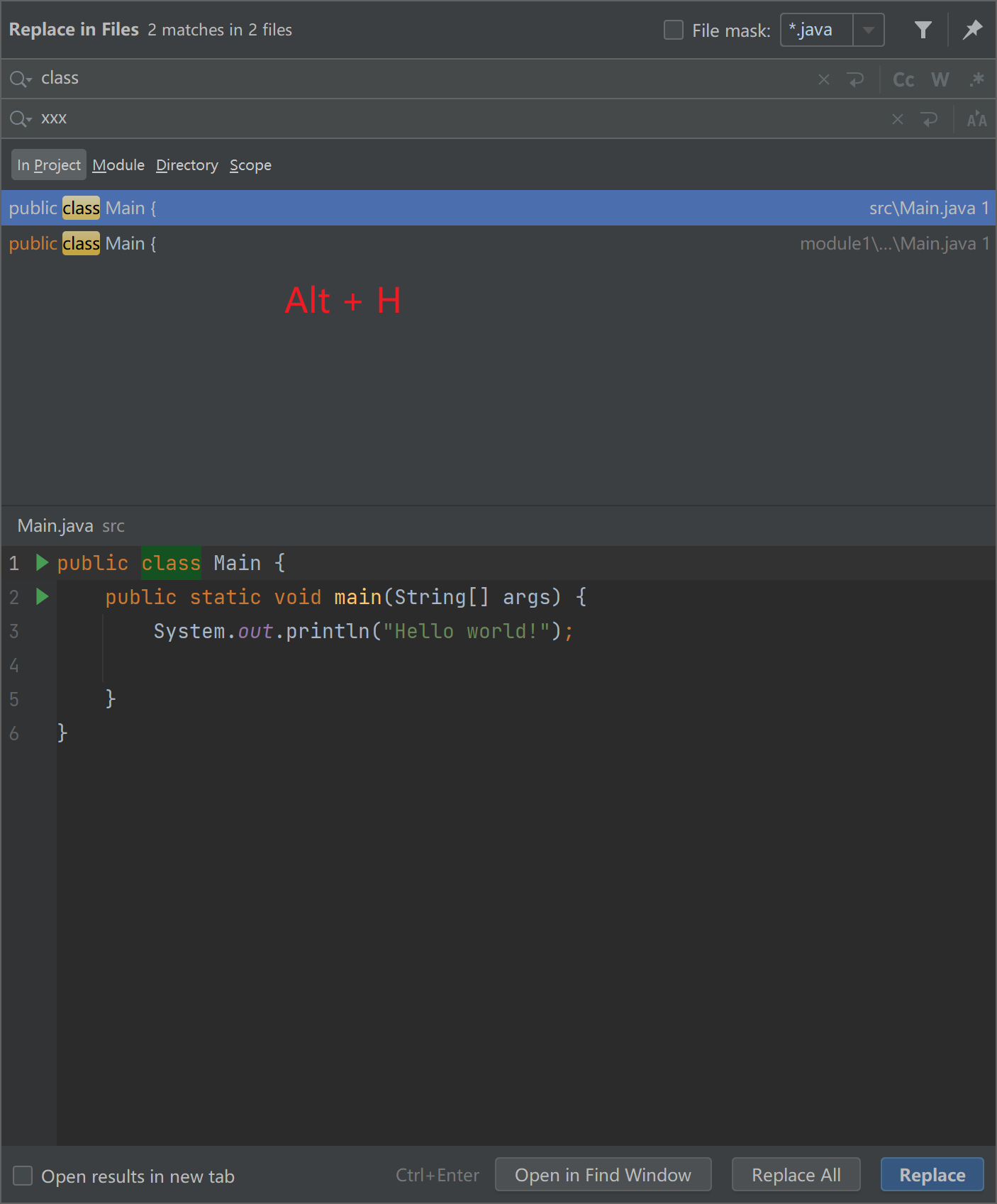Click the println line in preview
Screen dimensions: 997x1204
point(363,631)
